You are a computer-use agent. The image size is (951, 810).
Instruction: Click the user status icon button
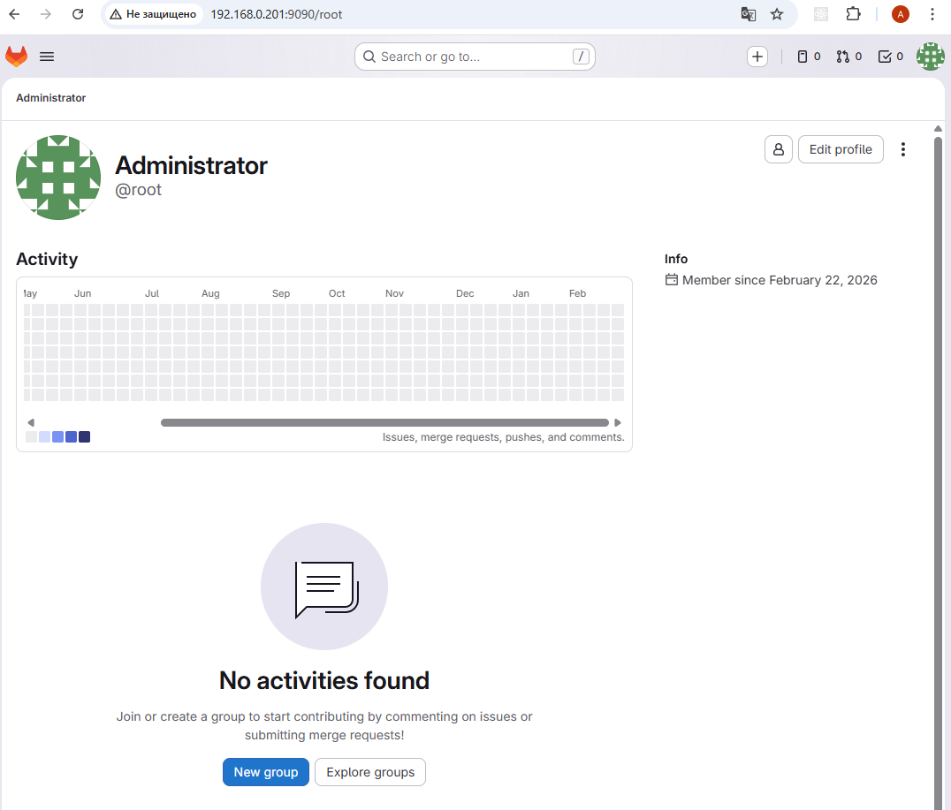(778, 149)
